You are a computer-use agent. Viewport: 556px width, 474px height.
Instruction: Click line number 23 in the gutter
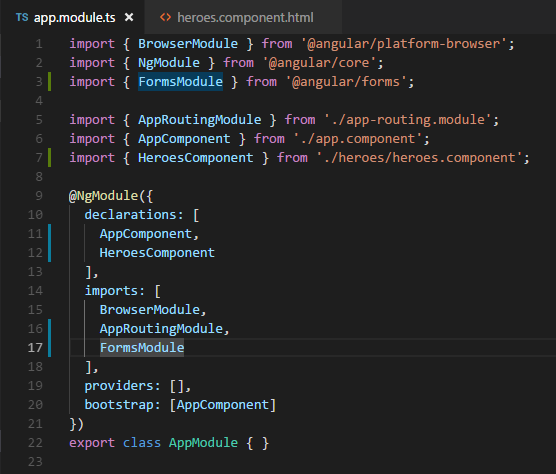pyautogui.click(x=35, y=462)
